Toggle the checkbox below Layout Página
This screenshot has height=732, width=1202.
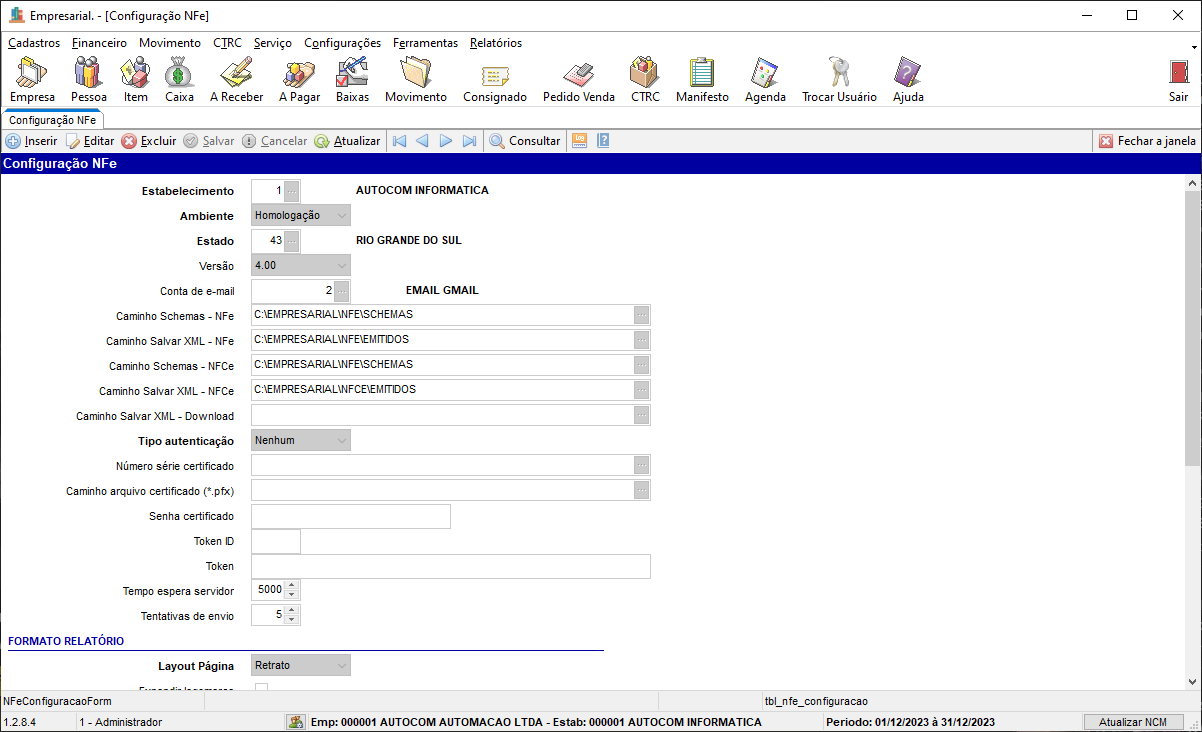pos(262,688)
